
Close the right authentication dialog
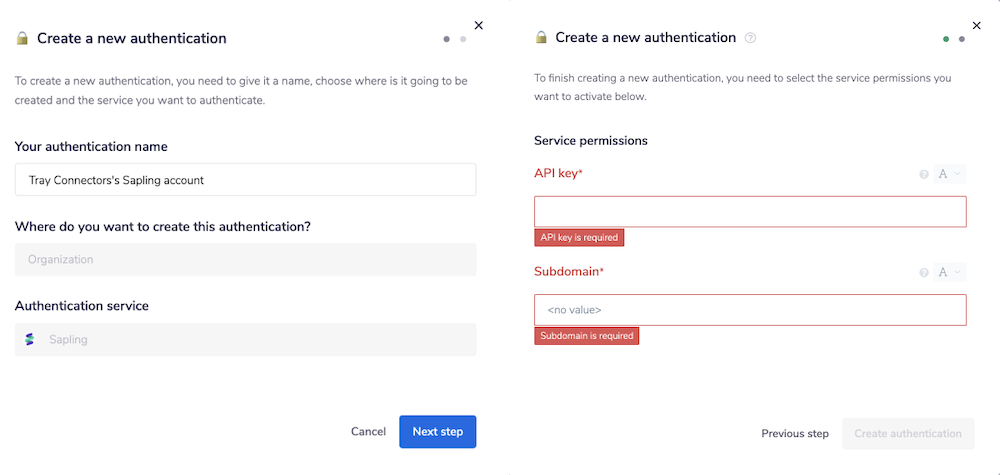977,25
